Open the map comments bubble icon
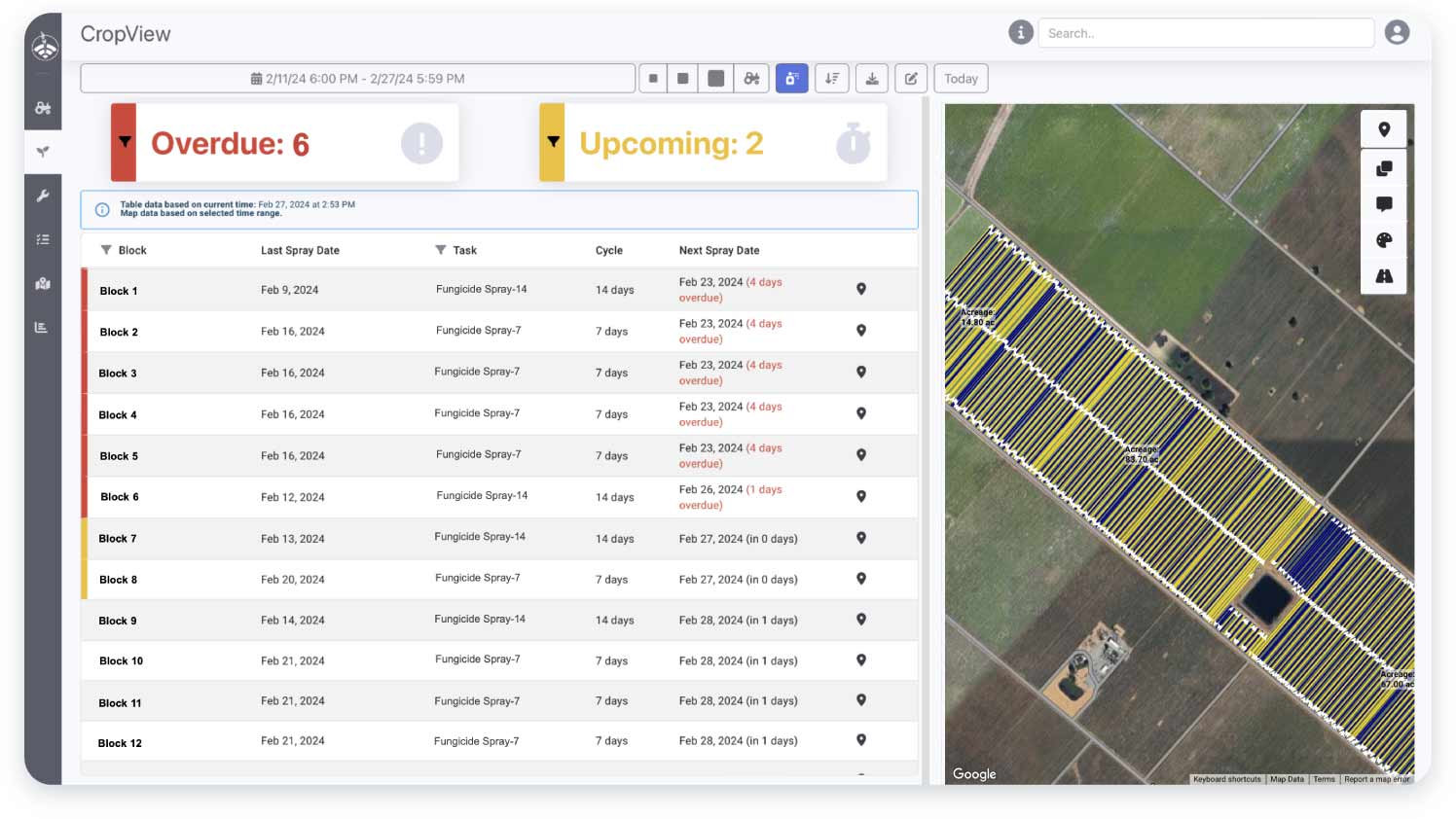 [x=1383, y=204]
